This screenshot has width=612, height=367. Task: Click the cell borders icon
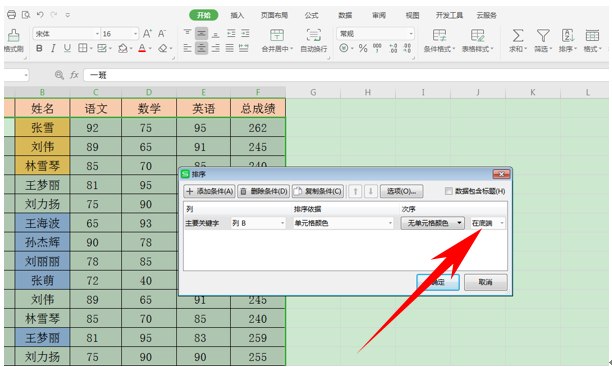coord(82,48)
